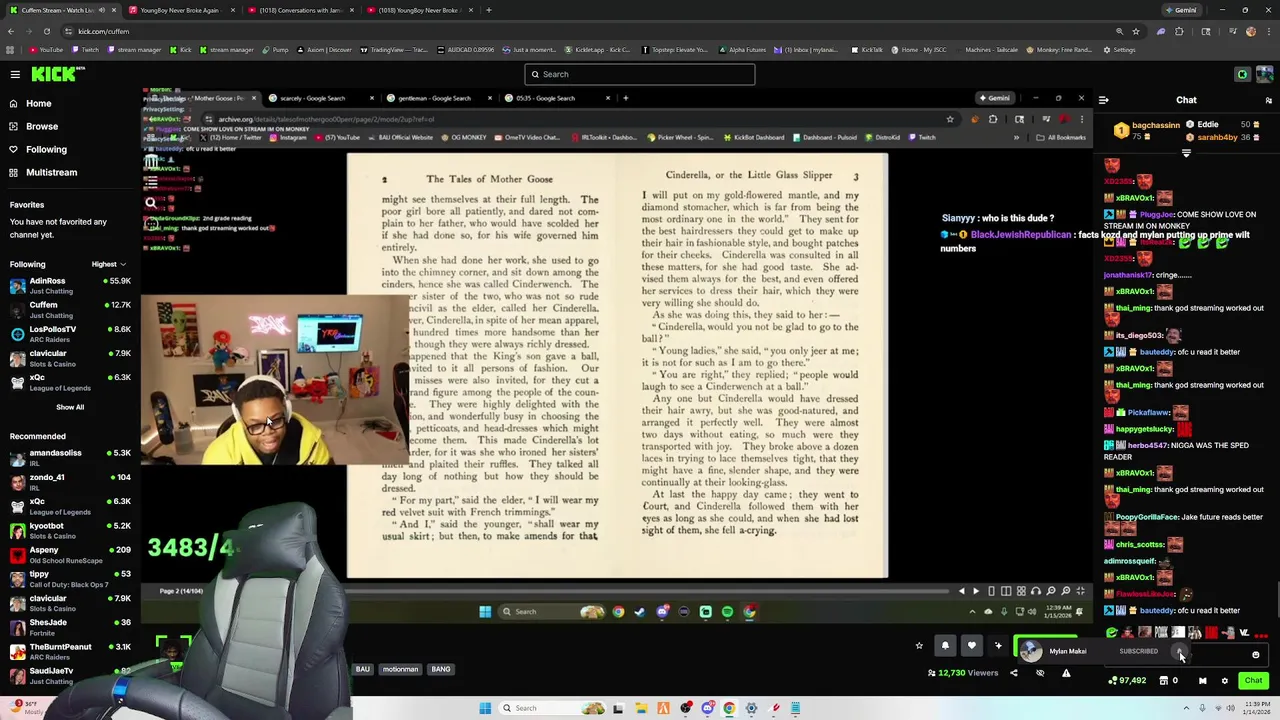The width and height of the screenshot is (1280, 720).
Task: Click the green Kick icon beside avatar
Action: tap(1242, 74)
